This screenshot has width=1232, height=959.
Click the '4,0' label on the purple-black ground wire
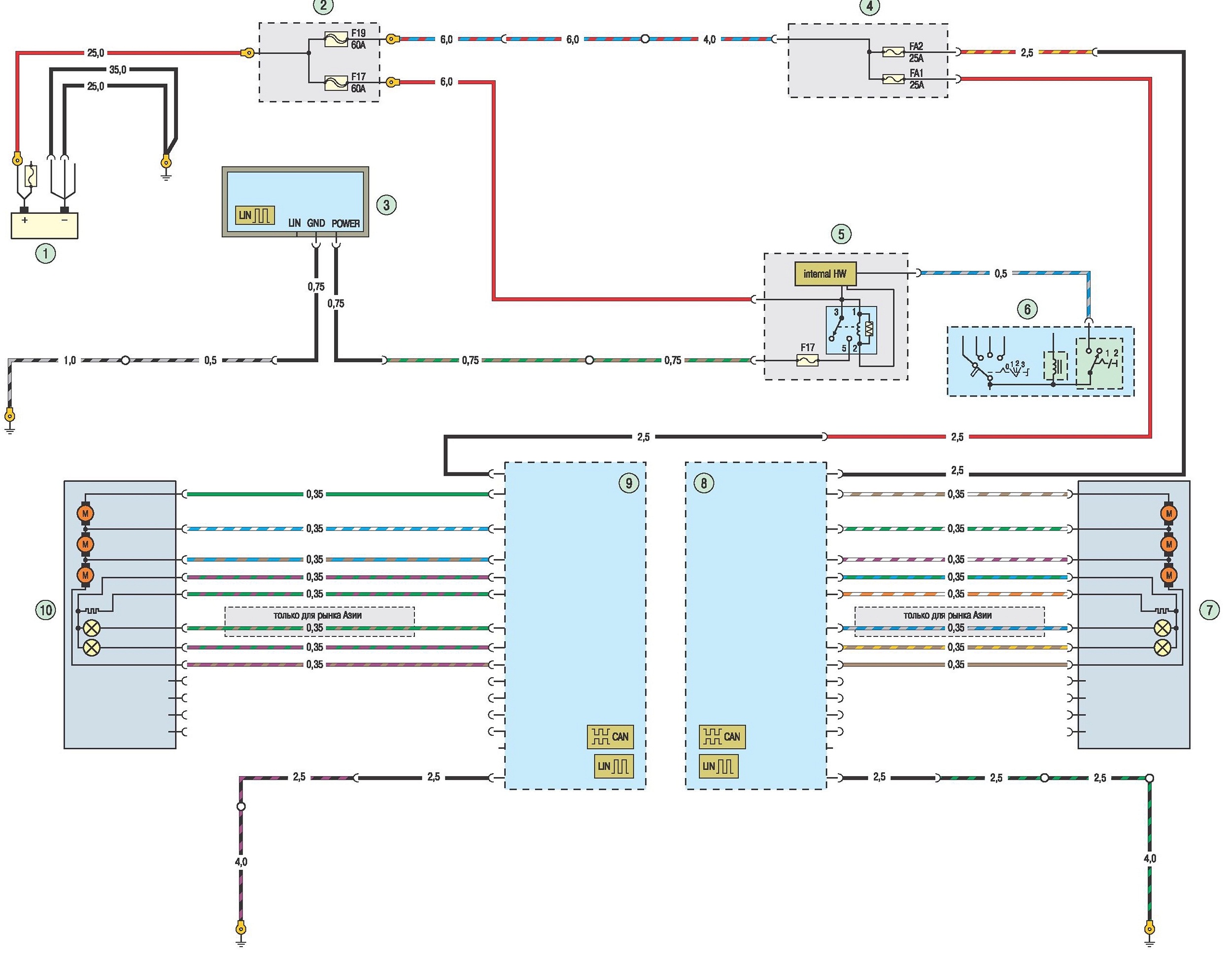[241, 861]
